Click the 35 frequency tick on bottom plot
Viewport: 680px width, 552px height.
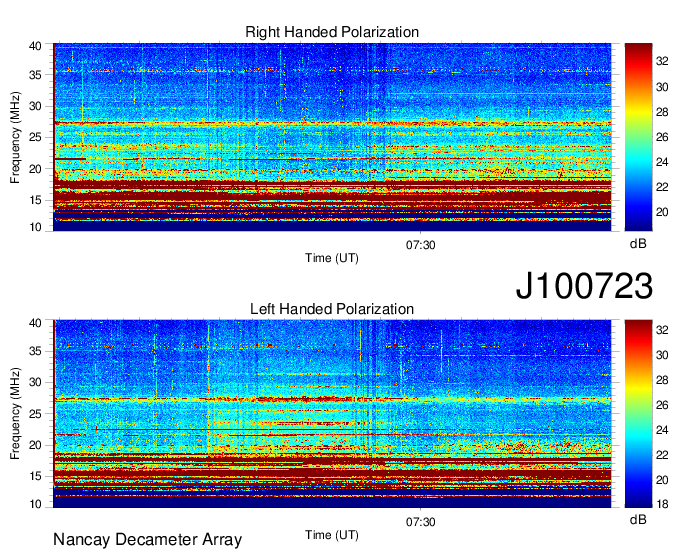coord(35,351)
